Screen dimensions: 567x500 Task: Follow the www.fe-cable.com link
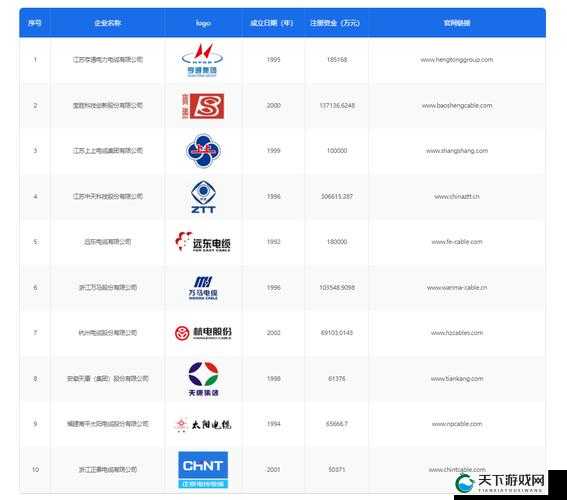[x=457, y=242]
